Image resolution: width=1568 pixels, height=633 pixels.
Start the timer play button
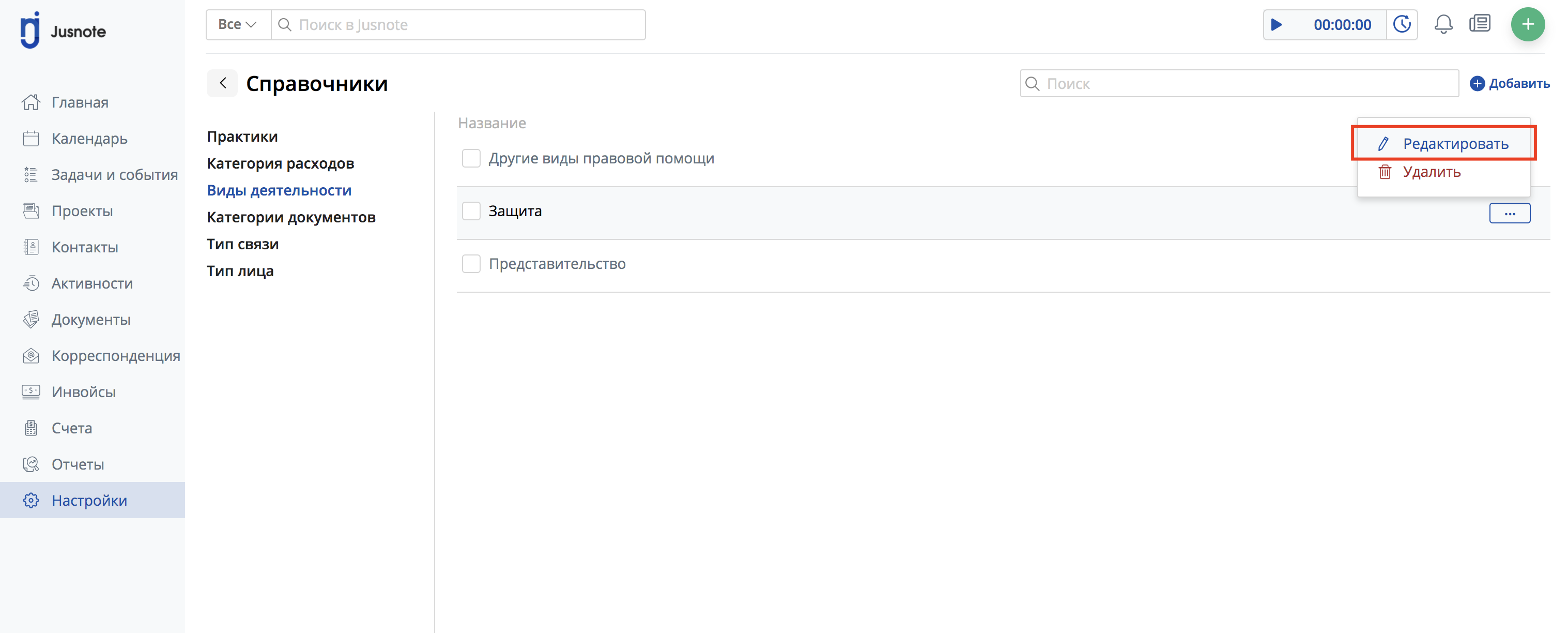[1277, 25]
